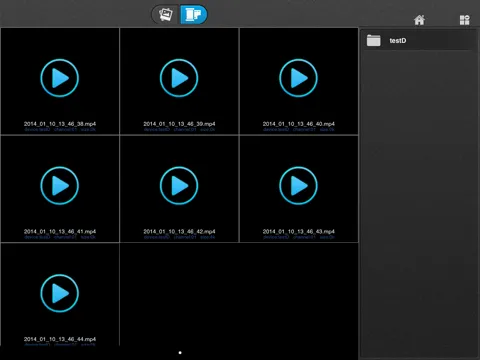Click the filename 2014_01_10_13_46_40.mp4 label
Image resolution: width=480 pixels, height=360 pixels.
tap(298, 124)
